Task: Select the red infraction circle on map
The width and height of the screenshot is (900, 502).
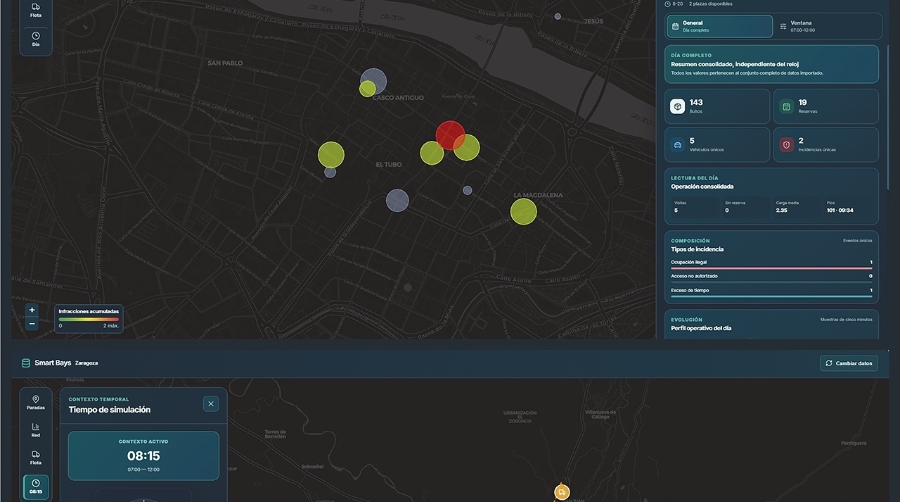Action: coord(450,135)
